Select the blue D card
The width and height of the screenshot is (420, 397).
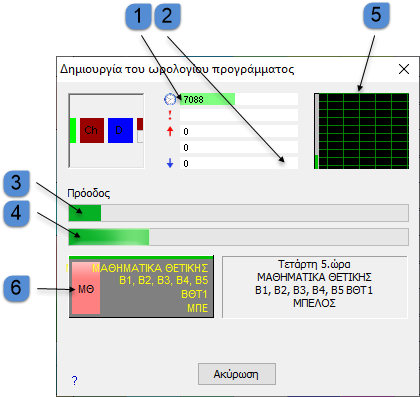[120, 130]
